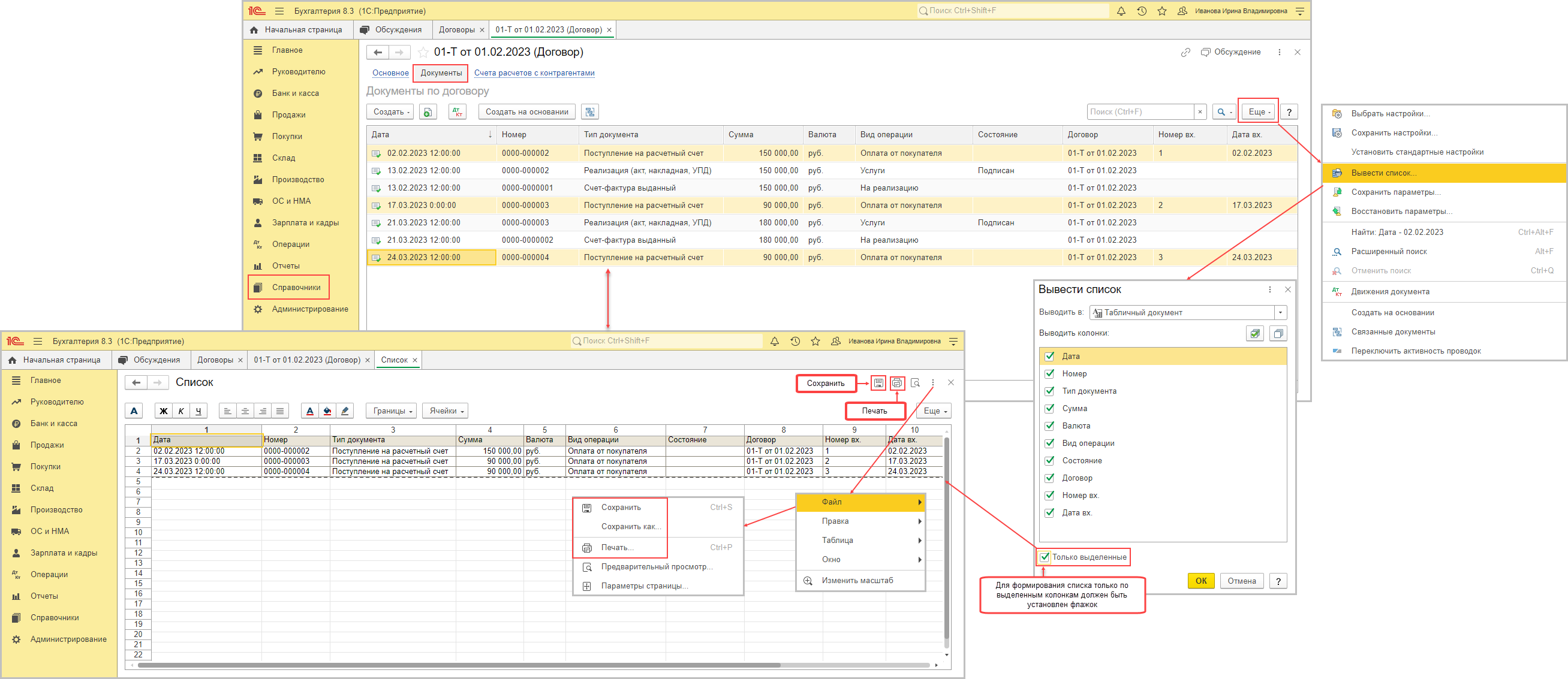Switch to Список tab
The width and height of the screenshot is (1568, 679).
pos(394,360)
